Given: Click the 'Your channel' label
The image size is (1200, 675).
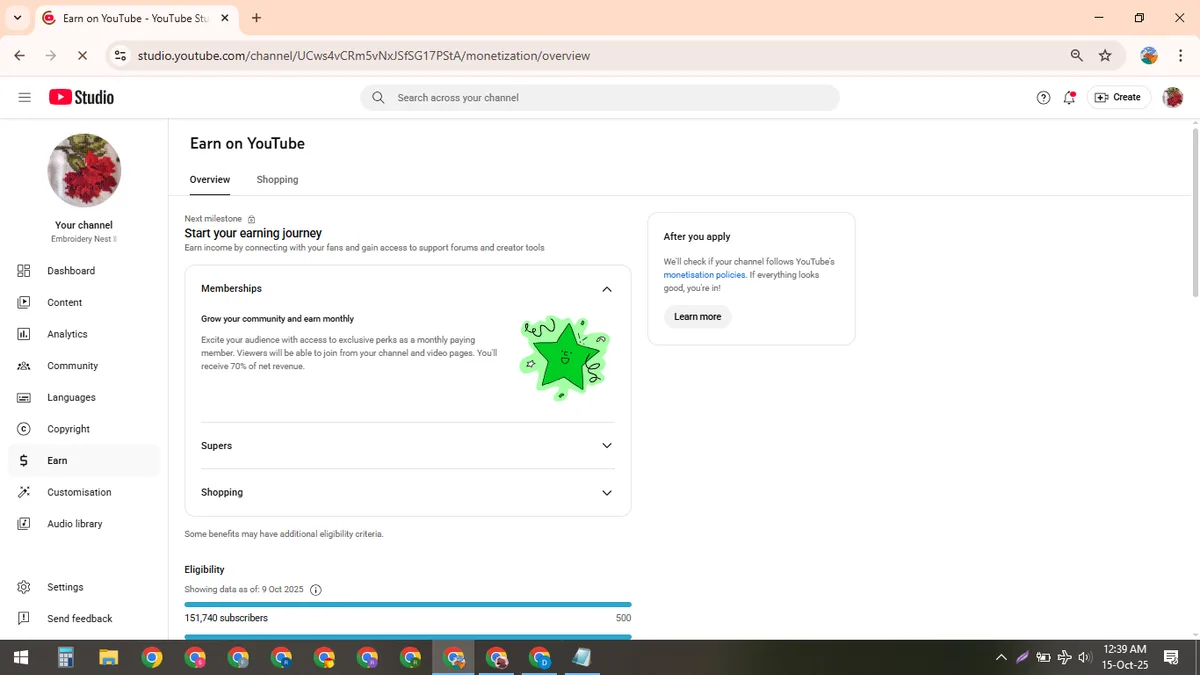Looking at the screenshot, I should tap(84, 225).
